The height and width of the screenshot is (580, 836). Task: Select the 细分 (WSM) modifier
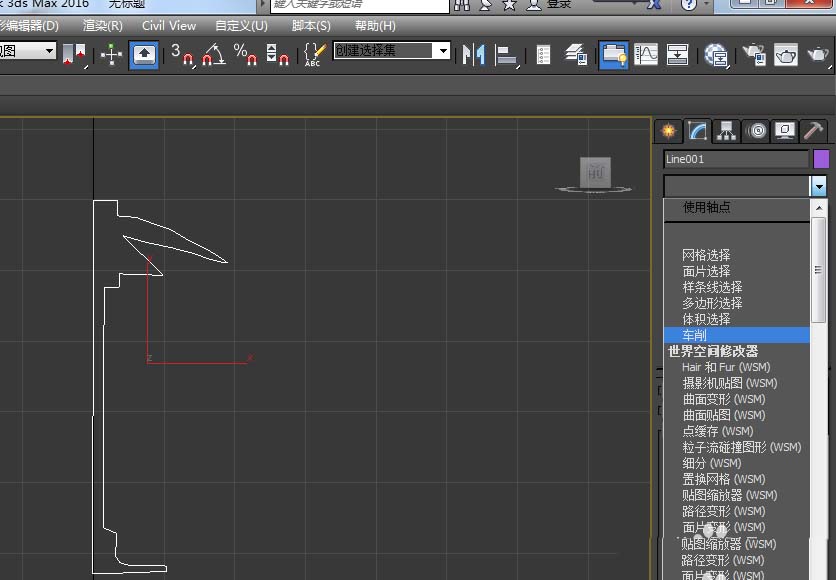pos(712,463)
